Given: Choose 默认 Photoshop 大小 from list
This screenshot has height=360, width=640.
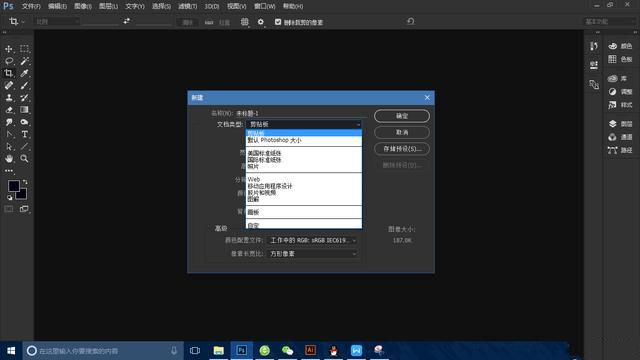Looking at the screenshot, I should (x=304, y=140).
